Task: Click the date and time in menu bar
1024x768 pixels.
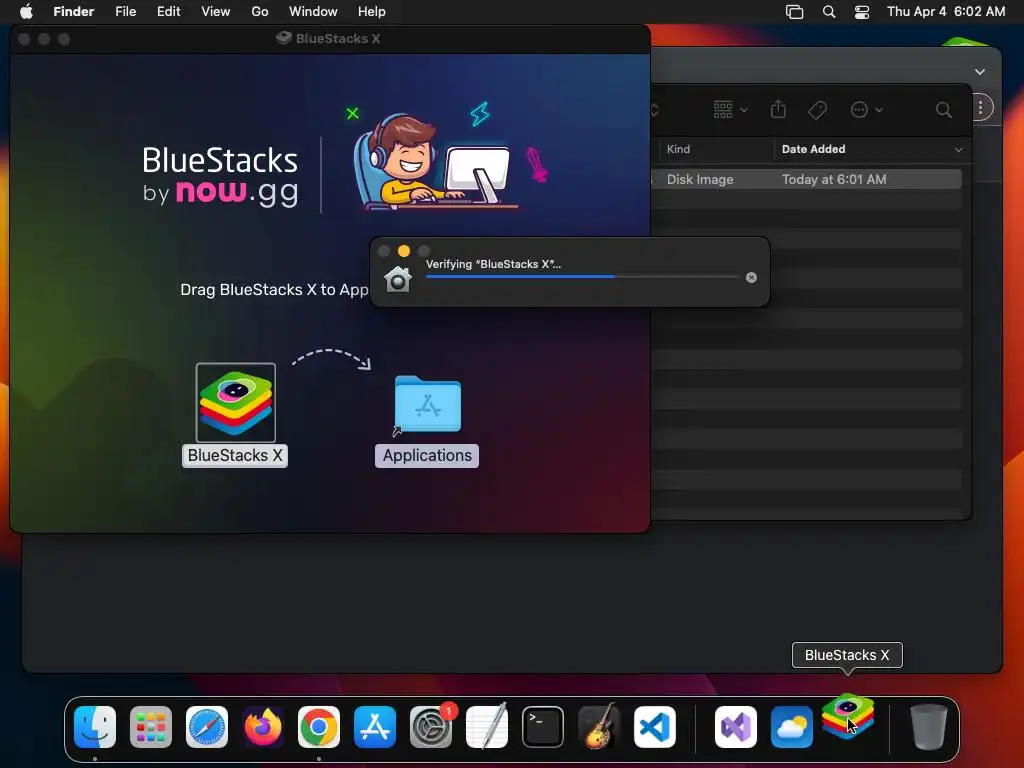Action: [946, 12]
